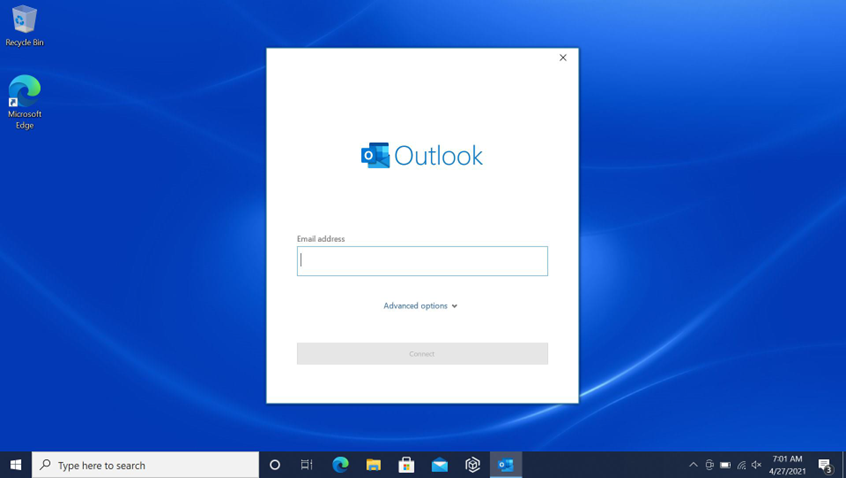Click the Connect button
The width and height of the screenshot is (846, 478).
[422, 354]
